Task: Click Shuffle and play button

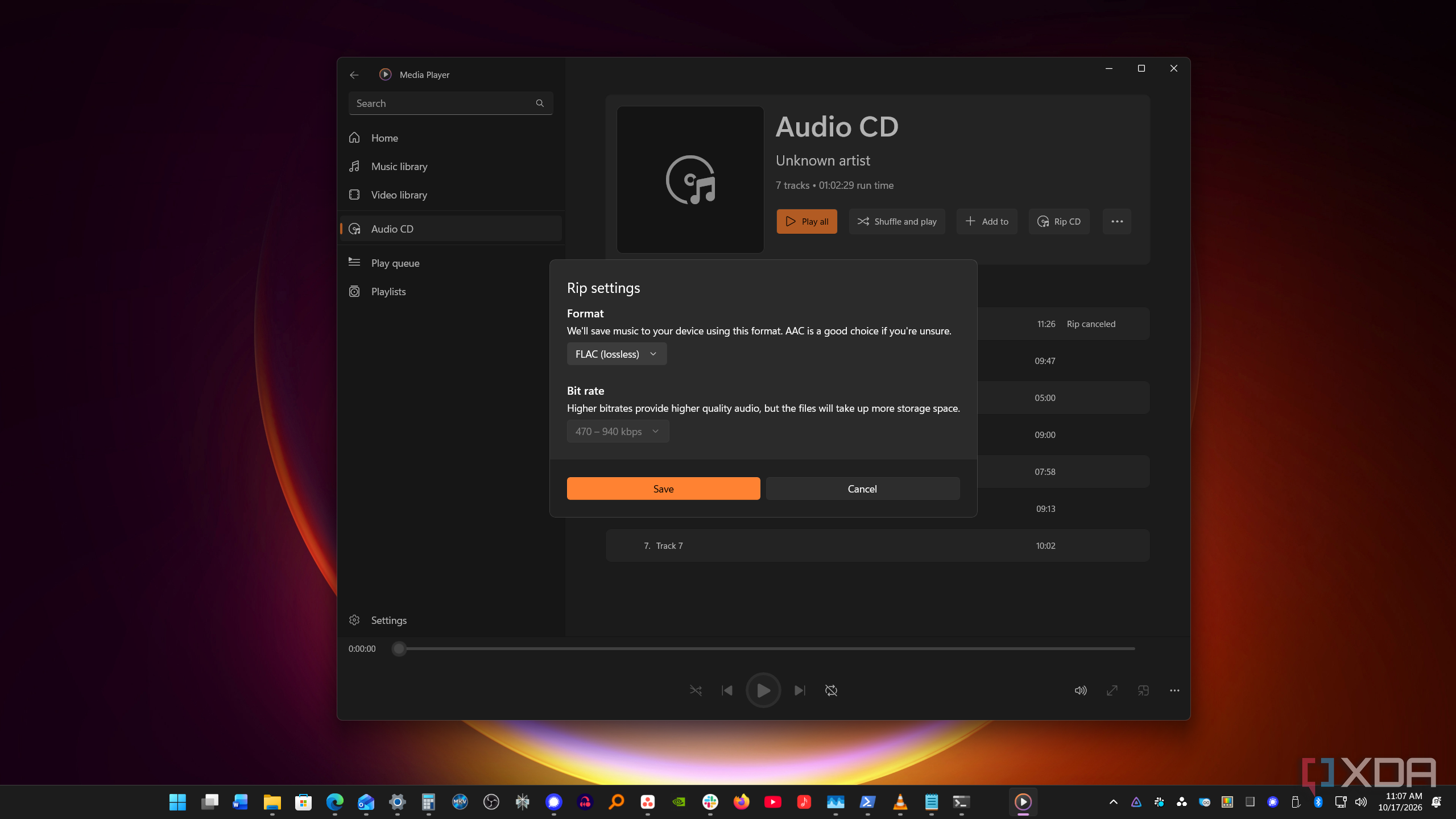Action: [x=897, y=221]
